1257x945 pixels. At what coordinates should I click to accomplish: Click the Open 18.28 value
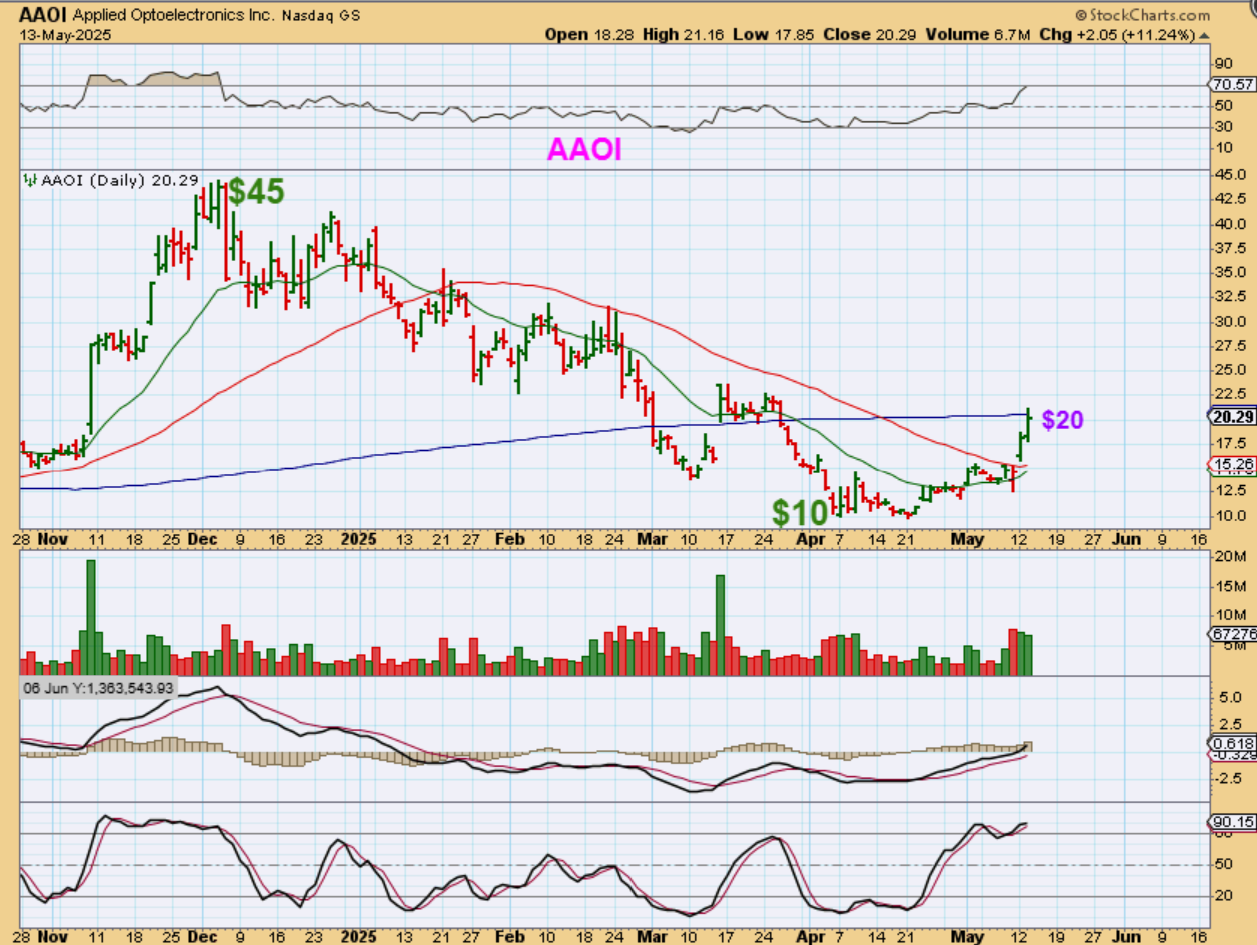(x=590, y=34)
